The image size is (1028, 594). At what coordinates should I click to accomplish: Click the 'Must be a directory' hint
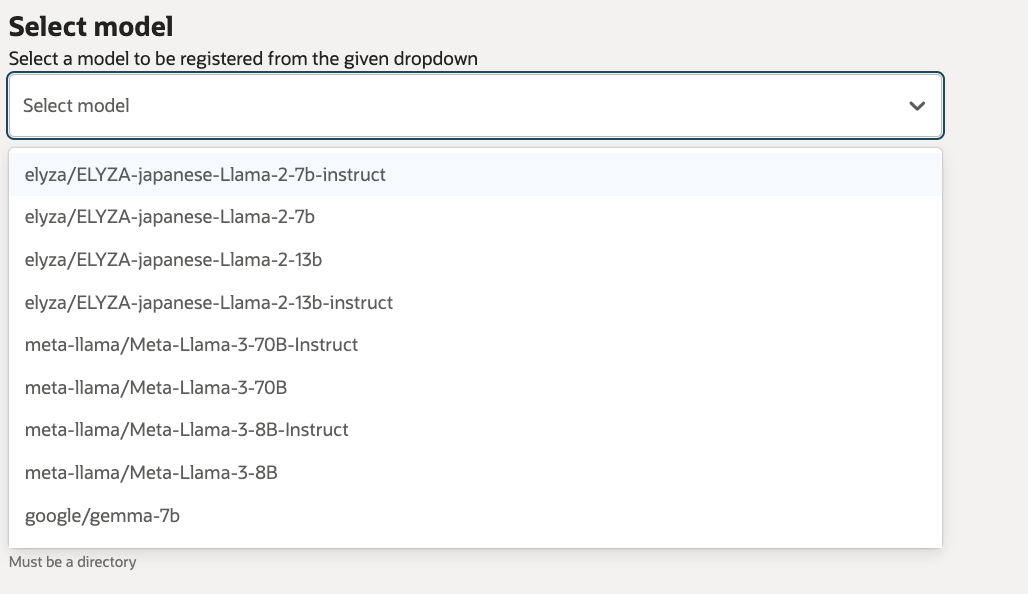pos(73,562)
